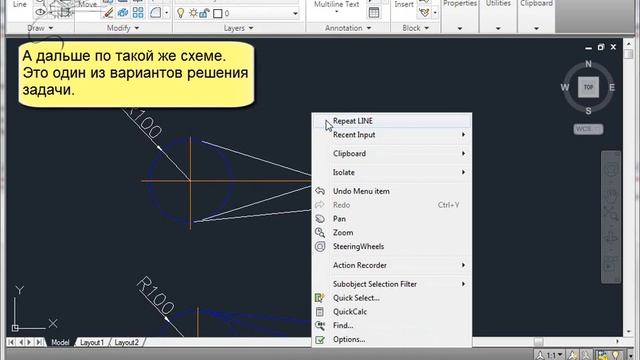Click the W compass direction on ViewCube
This screenshot has height=360, width=640.
click(564, 87)
